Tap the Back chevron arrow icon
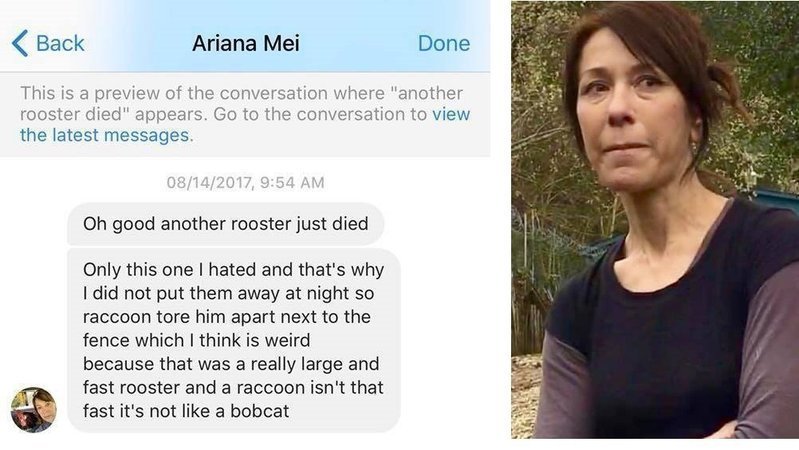The height and width of the screenshot is (450, 799). click(x=20, y=43)
